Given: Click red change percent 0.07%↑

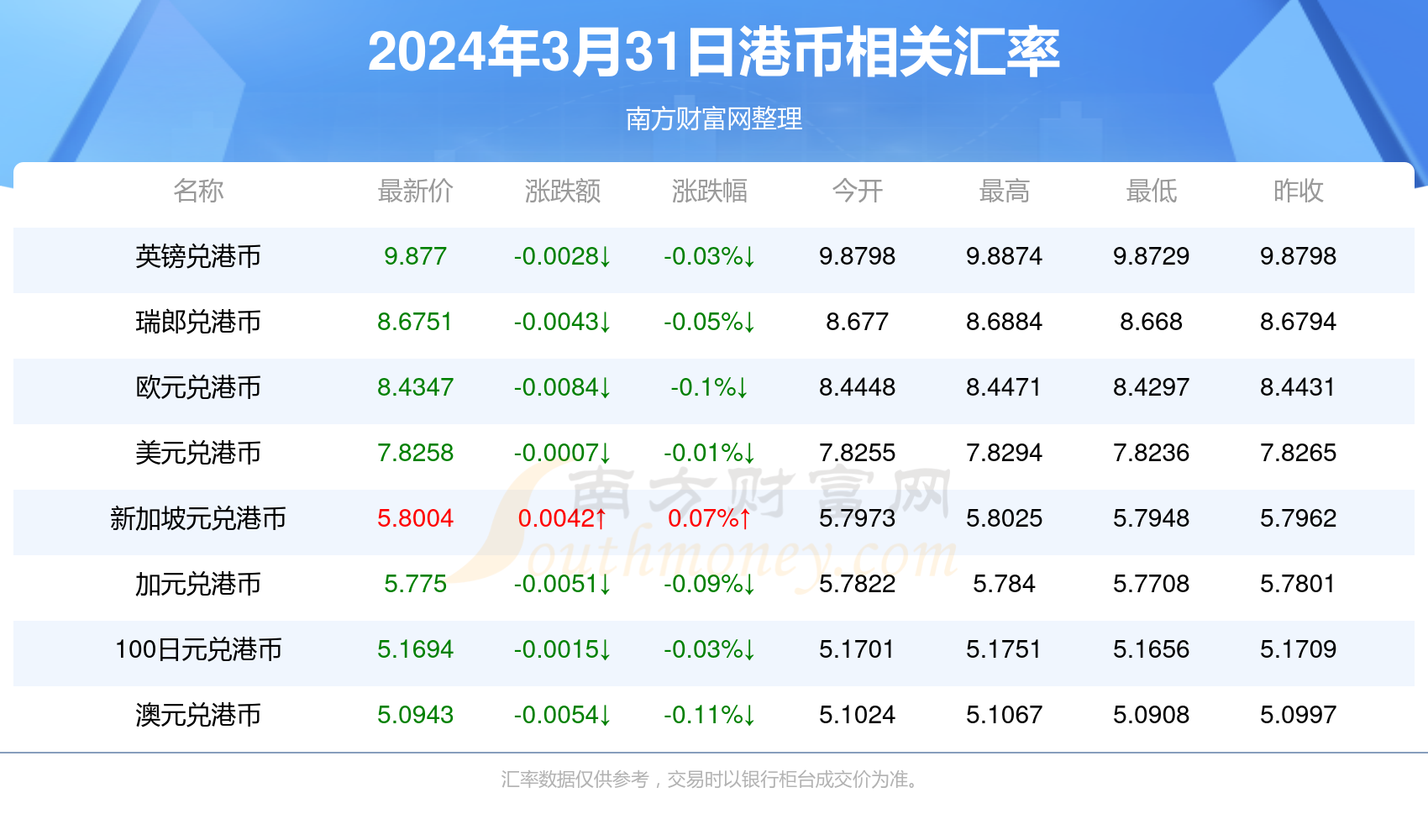Looking at the screenshot, I should [710, 518].
